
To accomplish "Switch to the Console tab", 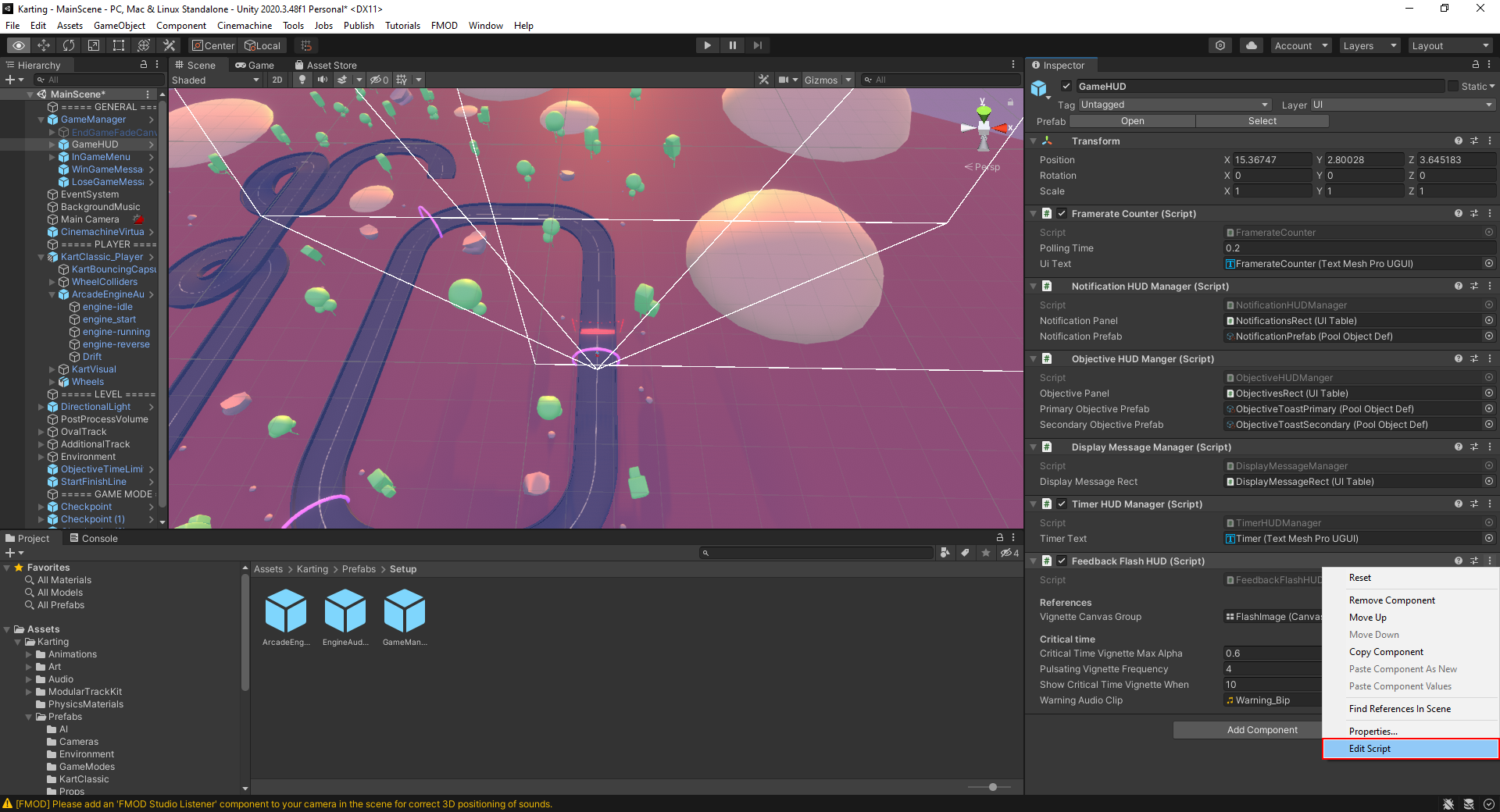I will coord(94,538).
